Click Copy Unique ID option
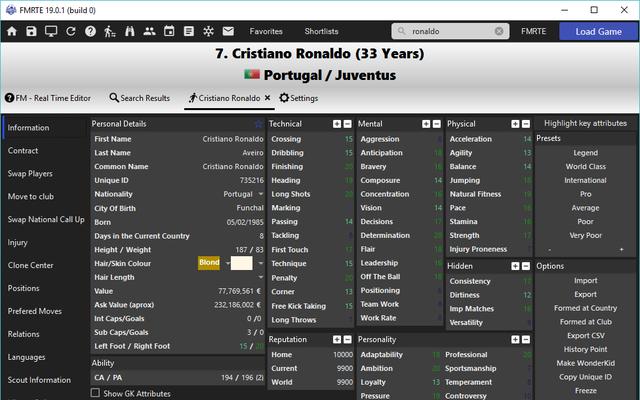 [x=585, y=377]
